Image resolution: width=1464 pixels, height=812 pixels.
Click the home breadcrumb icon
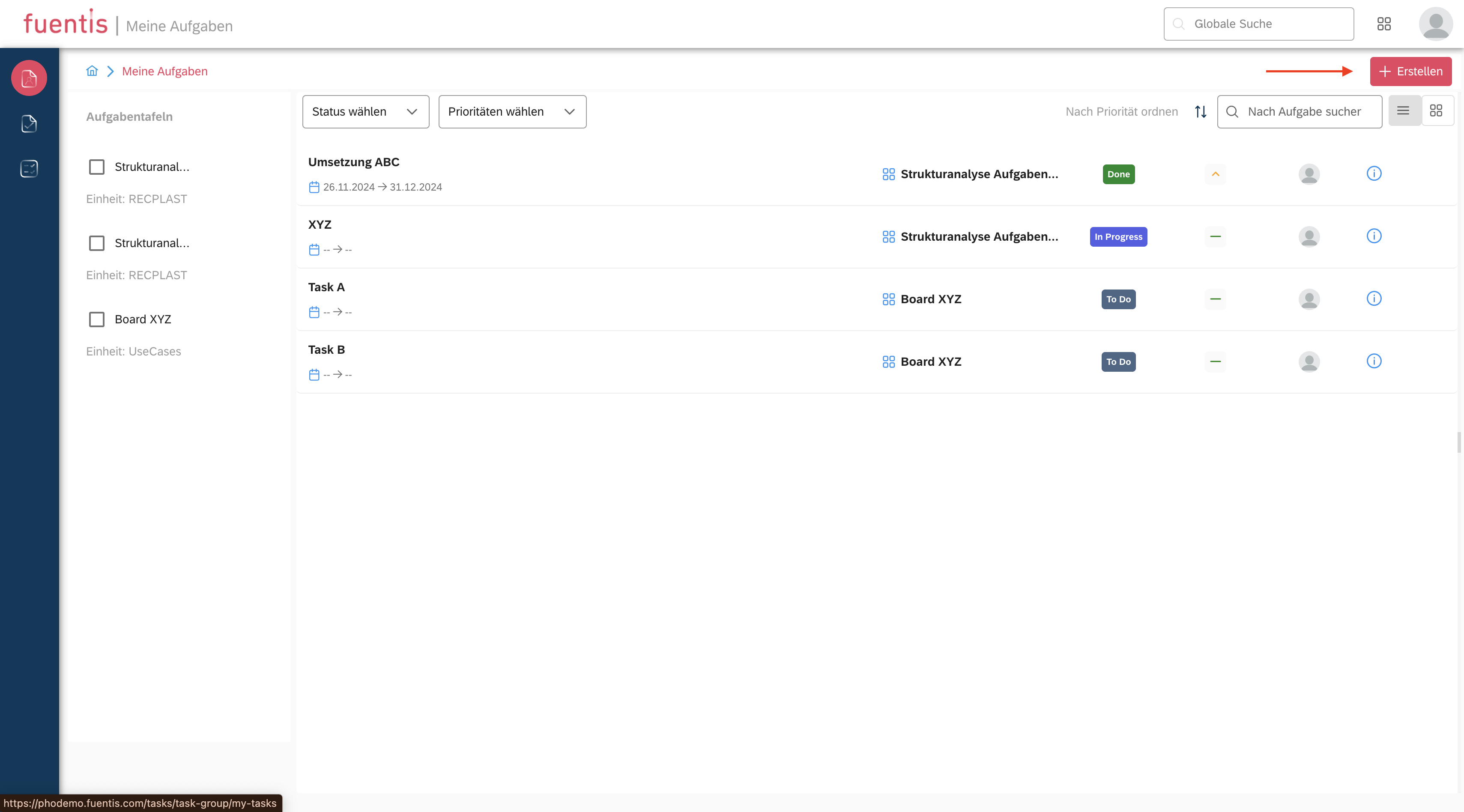(92, 71)
